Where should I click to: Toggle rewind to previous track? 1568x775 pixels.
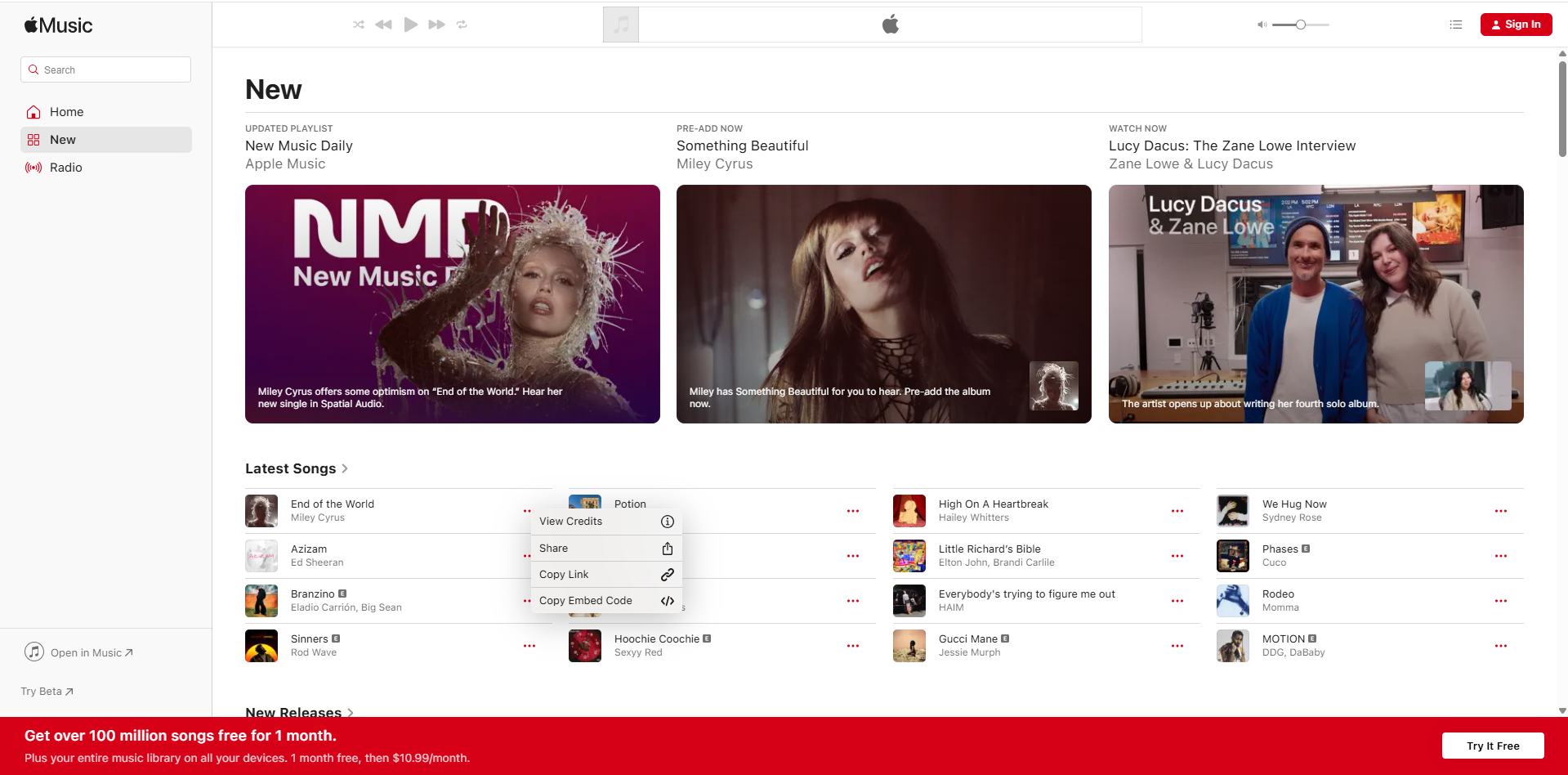coord(383,25)
